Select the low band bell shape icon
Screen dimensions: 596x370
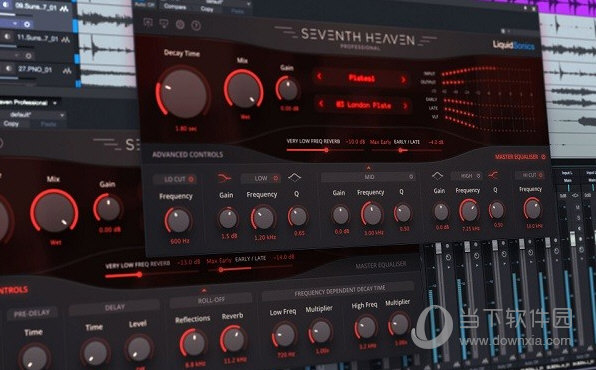coord(295,177)
